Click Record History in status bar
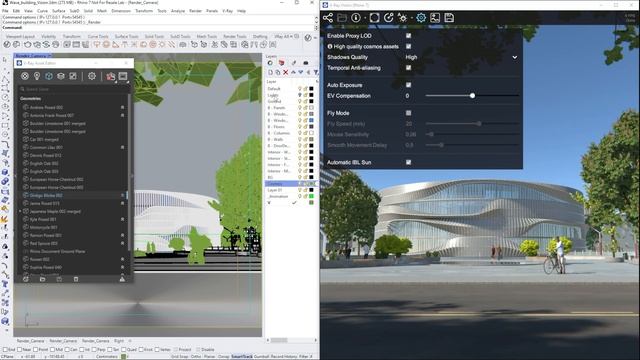 point(283,356)
